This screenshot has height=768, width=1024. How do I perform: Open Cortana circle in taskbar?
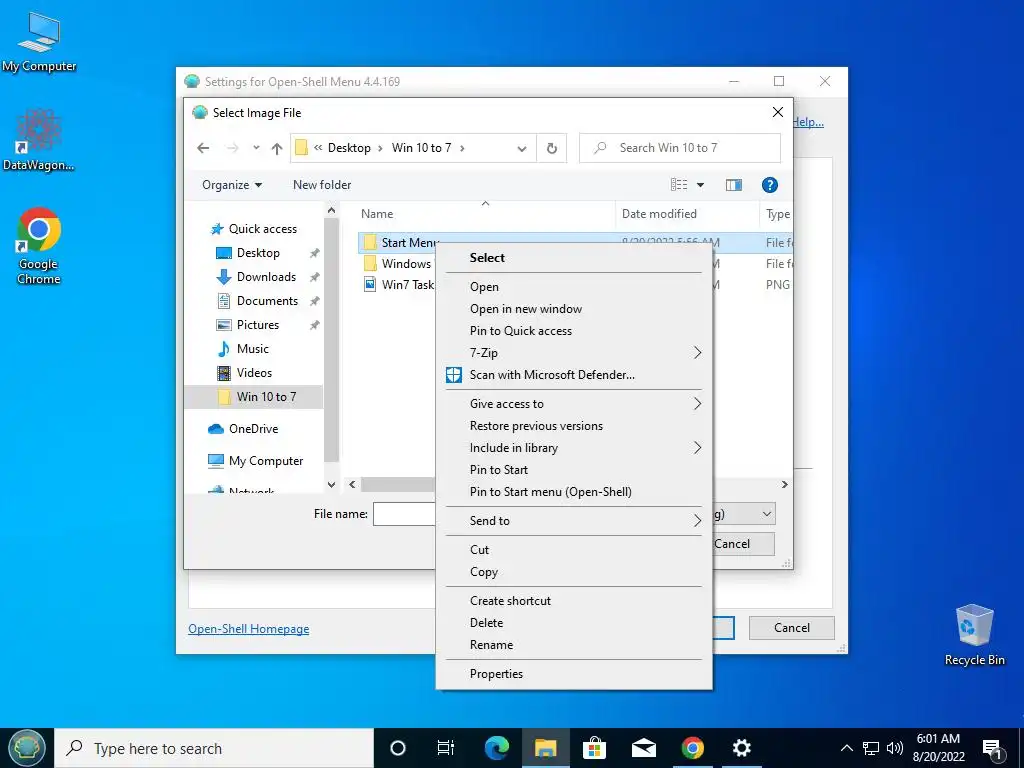point(397,748)
